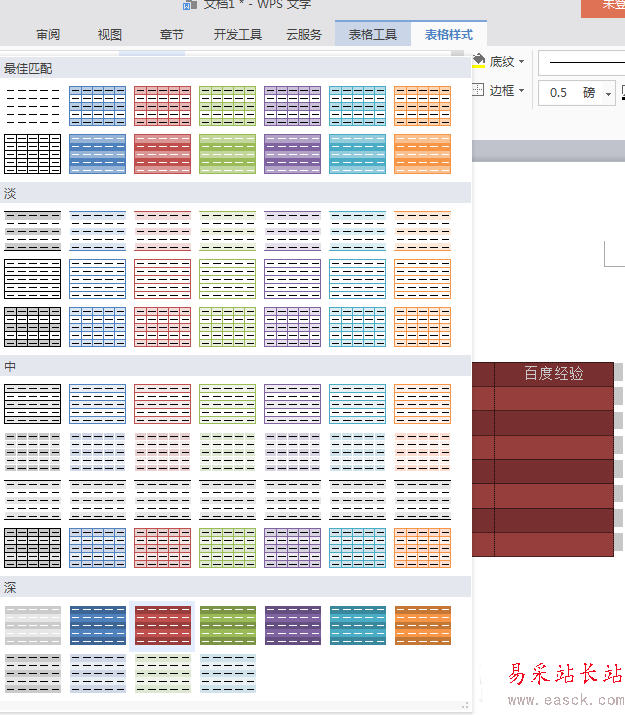Click the gallery resize grip at bottom corner
The image size is (625, 715).
[465, 706]
